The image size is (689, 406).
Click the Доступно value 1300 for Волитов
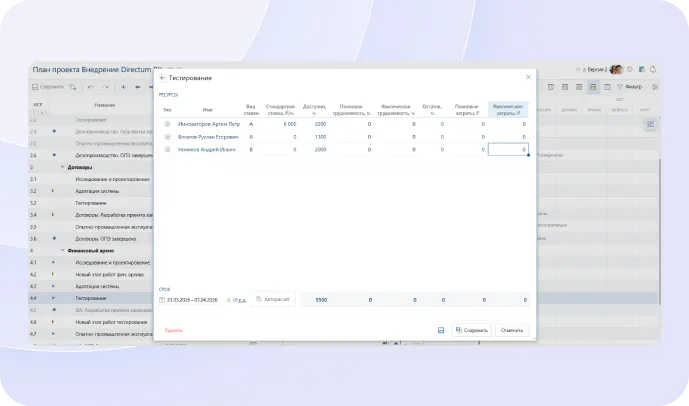(320, 137)
